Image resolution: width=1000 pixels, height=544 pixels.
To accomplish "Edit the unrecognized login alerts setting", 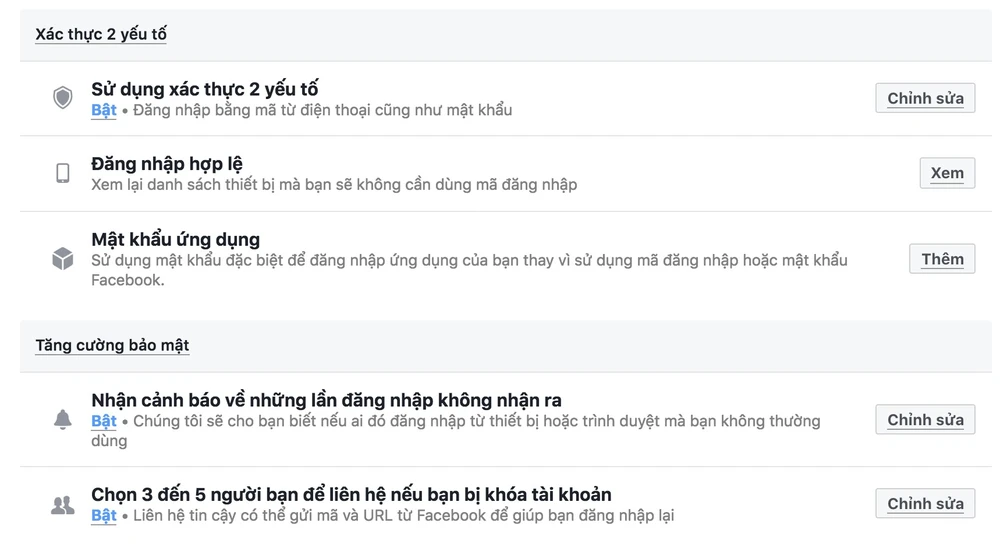I will (x=925, y=420).
